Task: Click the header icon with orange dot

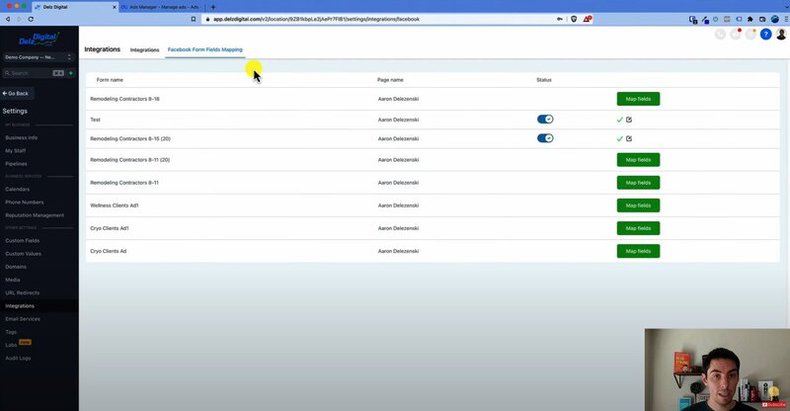Action: coord(751,34)
